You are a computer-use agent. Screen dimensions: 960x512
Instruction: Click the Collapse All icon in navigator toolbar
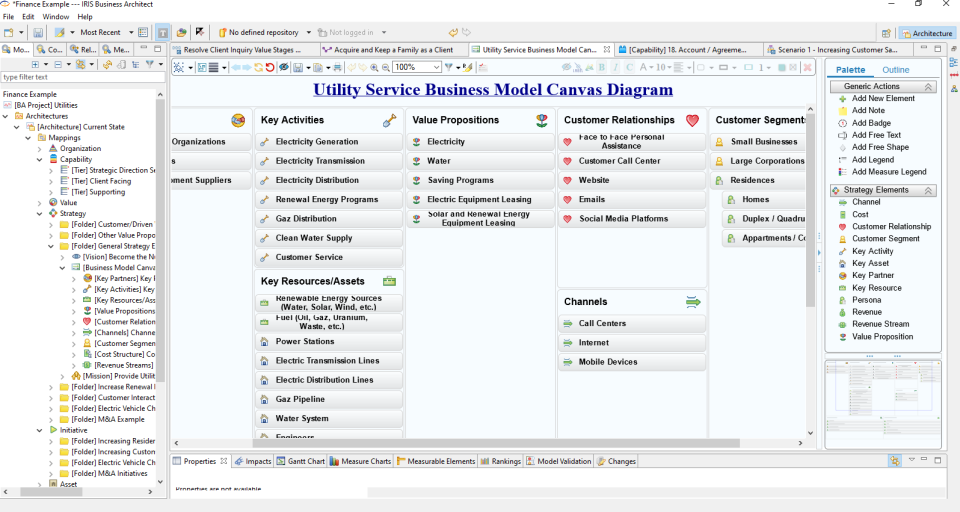click(58, 64)
